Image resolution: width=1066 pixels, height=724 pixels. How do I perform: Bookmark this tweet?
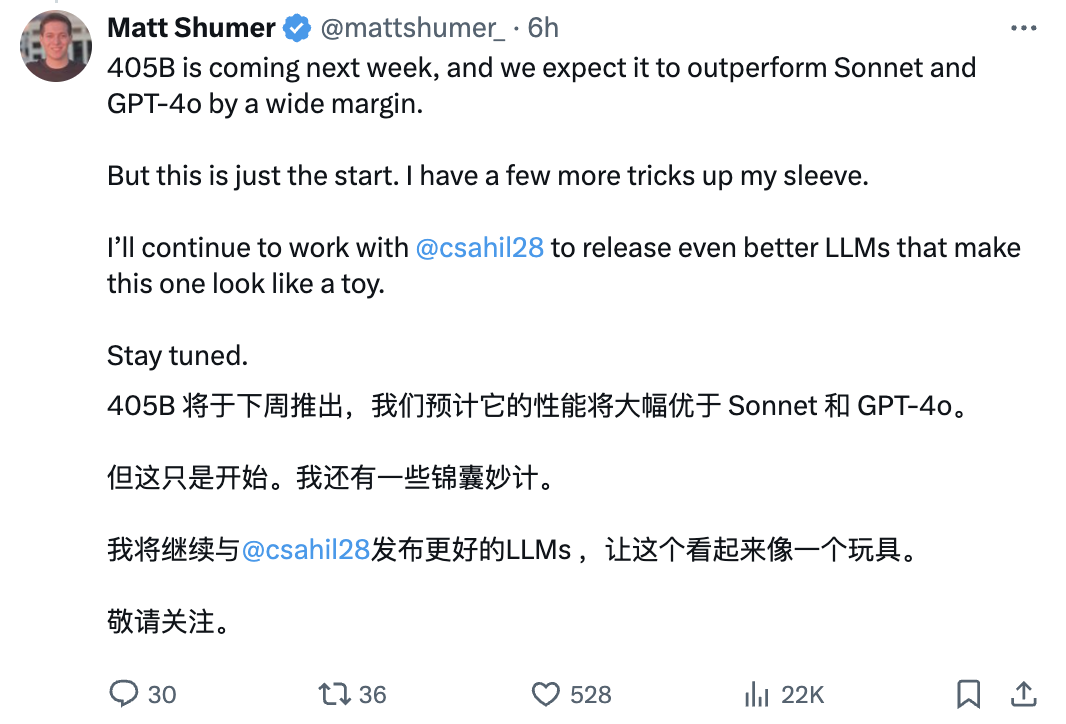(968, 693)
